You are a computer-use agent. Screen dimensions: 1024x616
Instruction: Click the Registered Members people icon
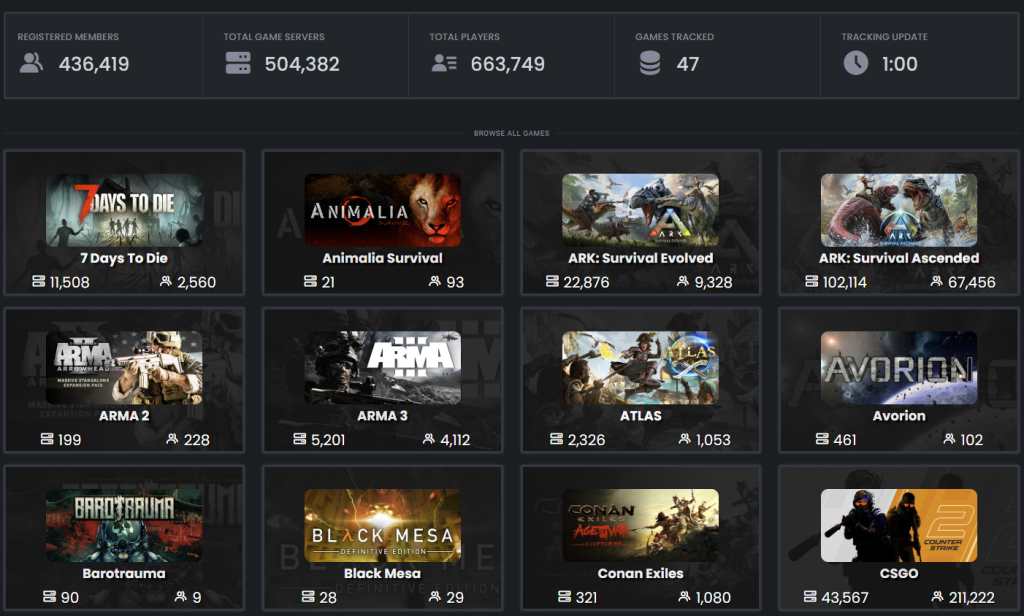[x=31, y=63]
